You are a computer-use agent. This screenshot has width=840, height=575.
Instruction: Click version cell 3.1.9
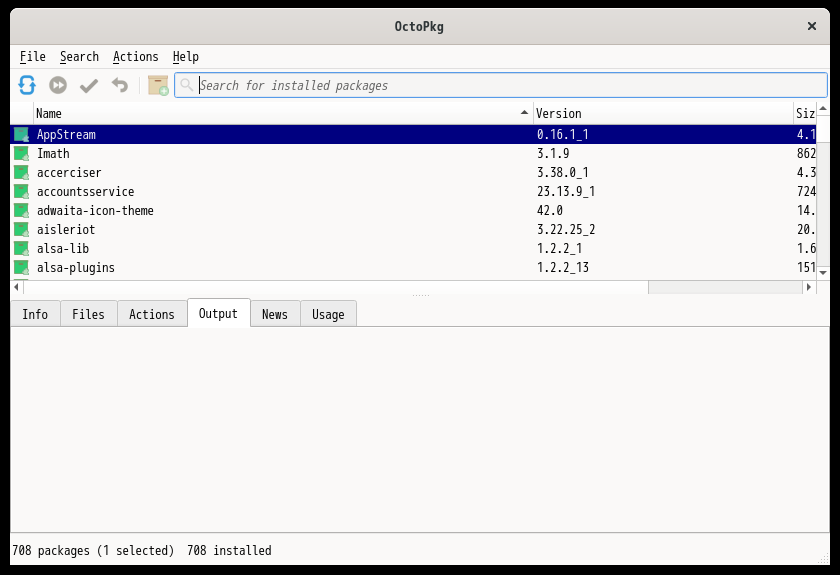coord(553,153)
